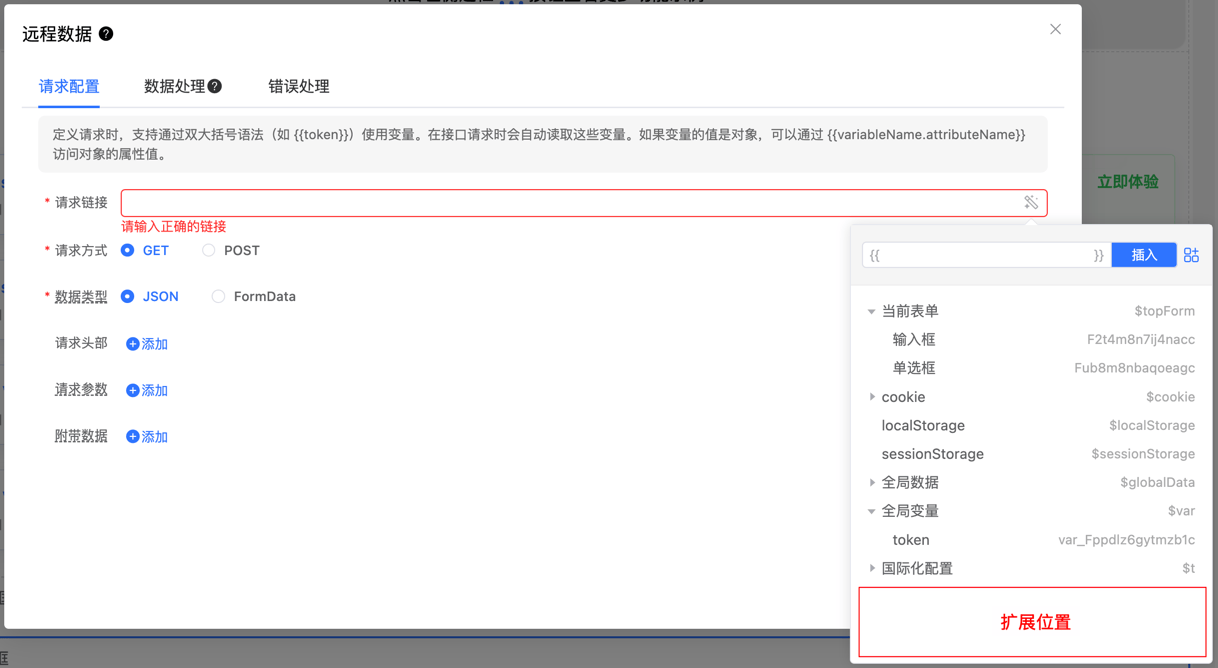
Task: Collapse the 当前表单 tree node
Action: 872,312
